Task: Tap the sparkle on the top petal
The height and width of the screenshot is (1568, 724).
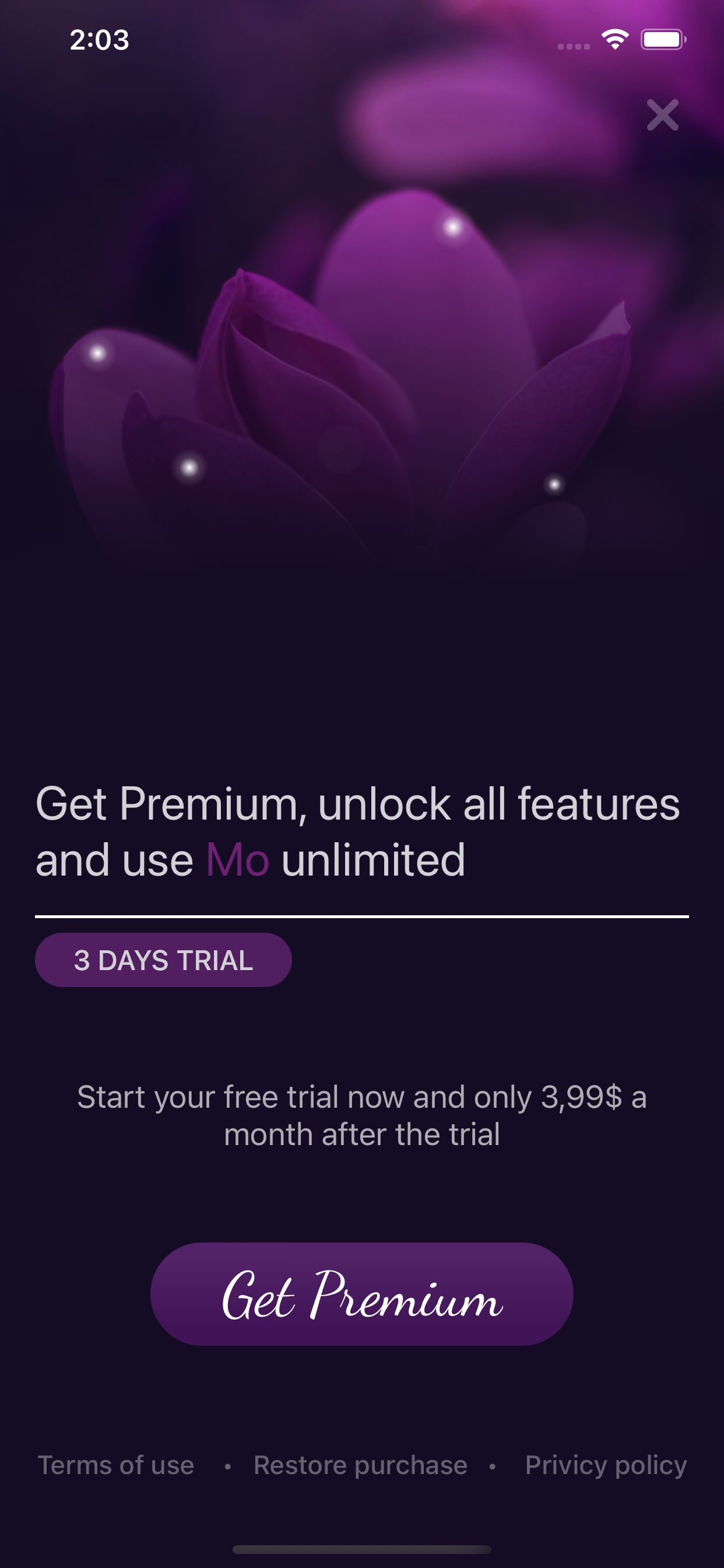Action: pos(452,228)
